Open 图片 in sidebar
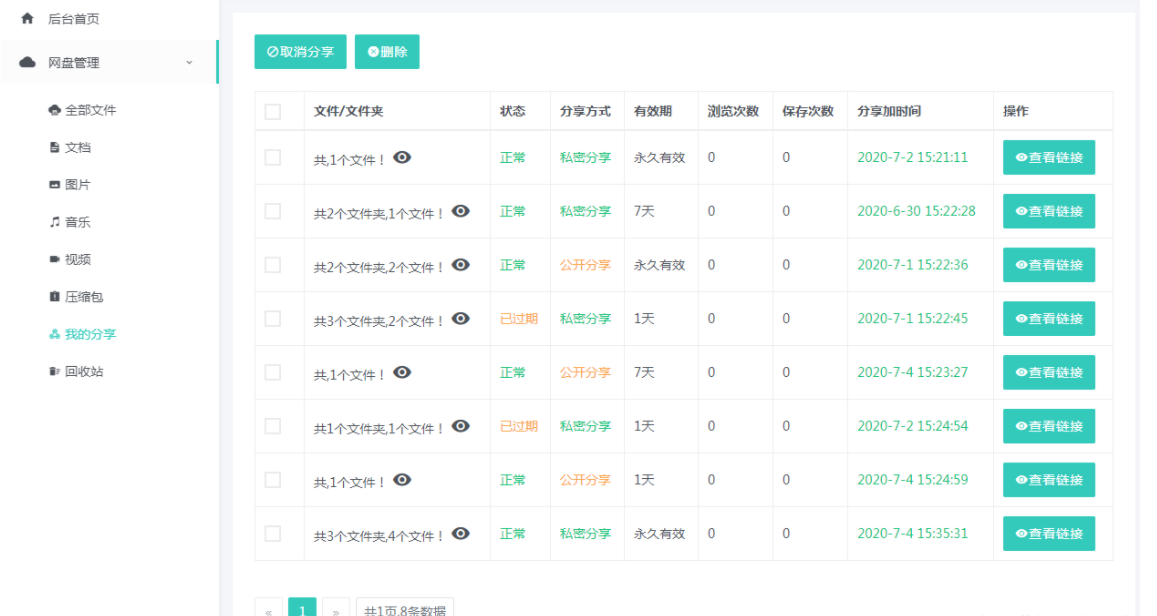This screenshot has height=616, width=1157. point(70,184)
